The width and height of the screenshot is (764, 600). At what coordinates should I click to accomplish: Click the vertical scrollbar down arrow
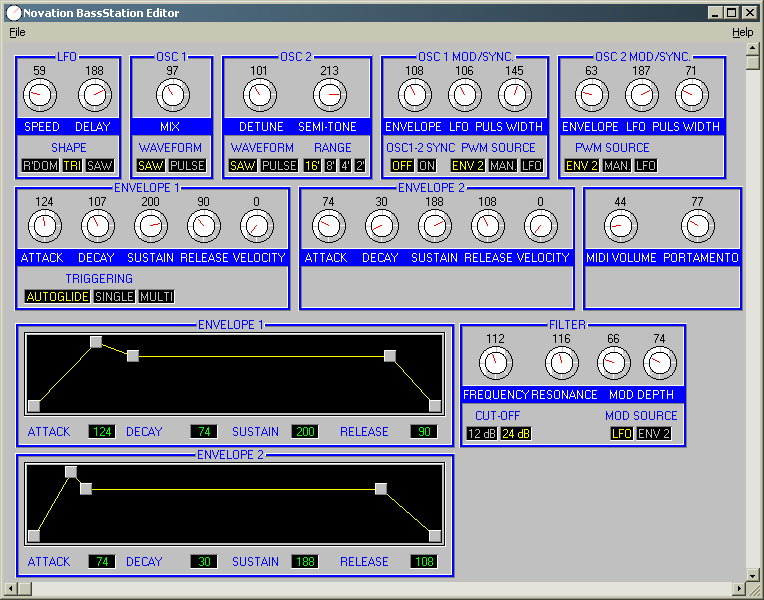[754, 572]
